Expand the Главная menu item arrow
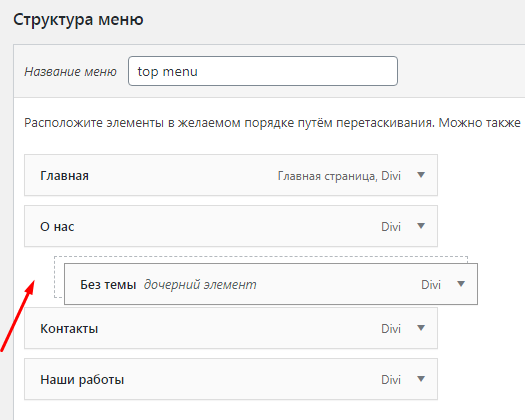 [x=421, y=175]
